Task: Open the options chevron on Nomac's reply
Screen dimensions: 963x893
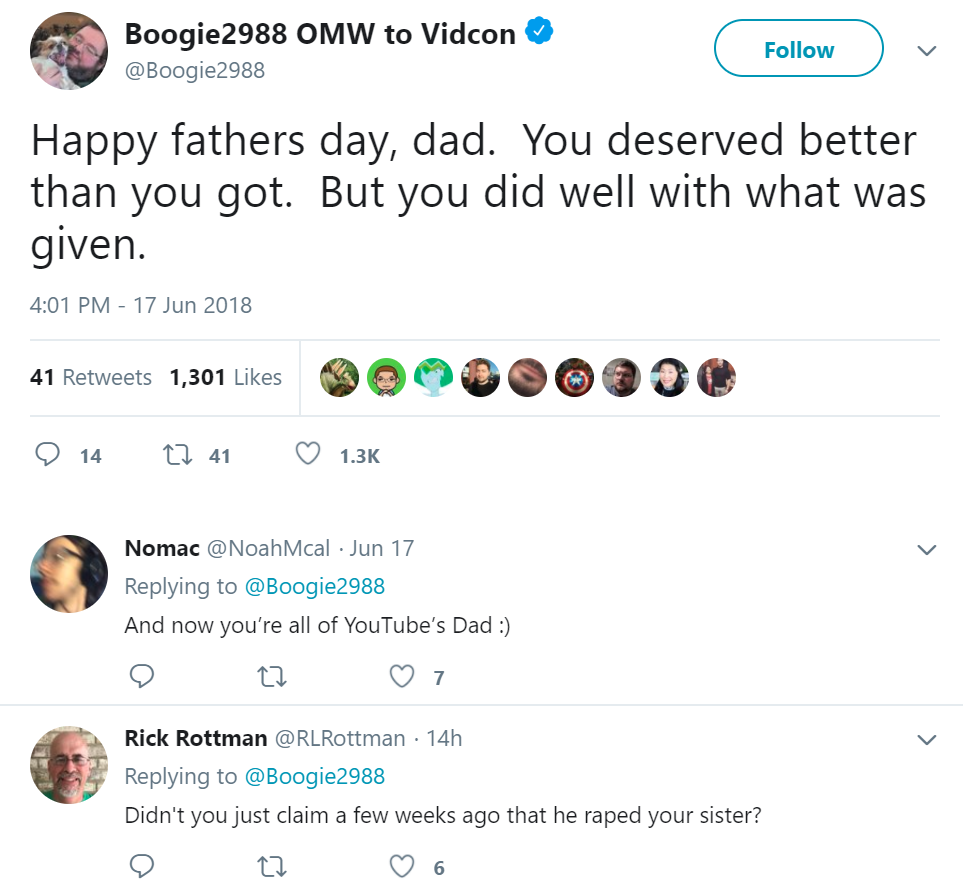Action: (x=927, y=549)
